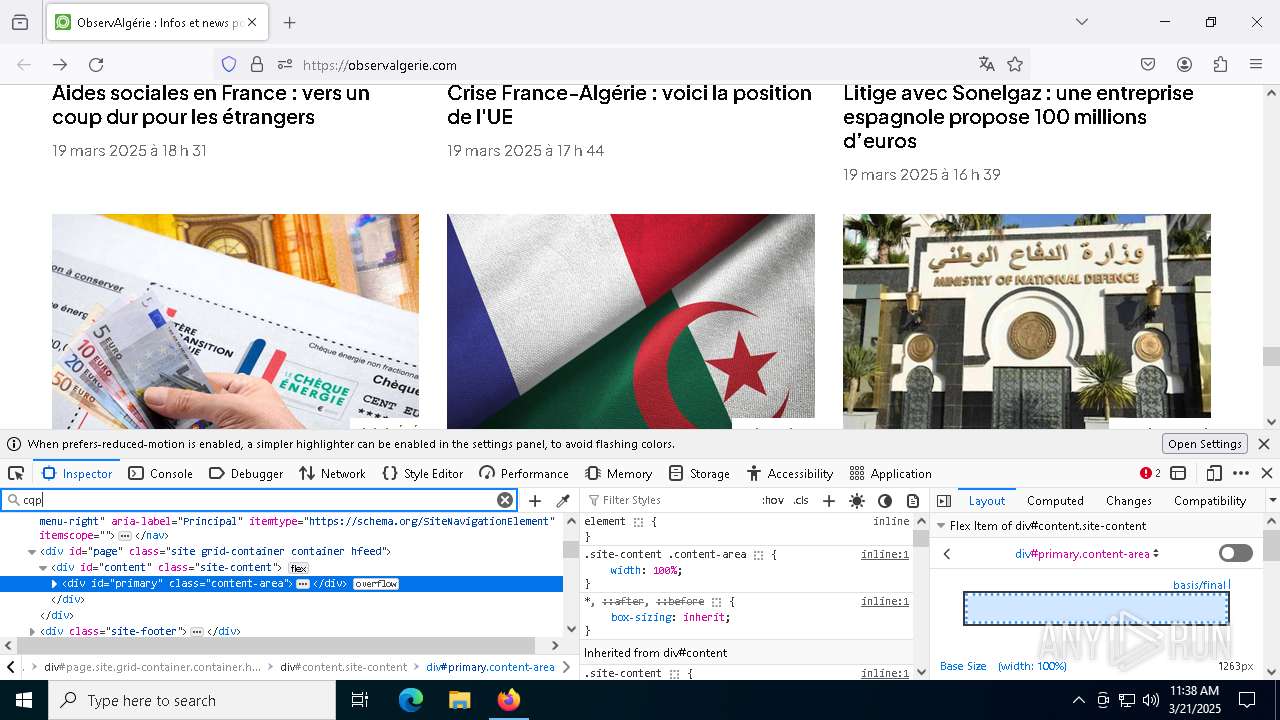Open div#primary.content-area flex item selector
Viewport: 1280px width, 720px height.
coord(1087,554)
